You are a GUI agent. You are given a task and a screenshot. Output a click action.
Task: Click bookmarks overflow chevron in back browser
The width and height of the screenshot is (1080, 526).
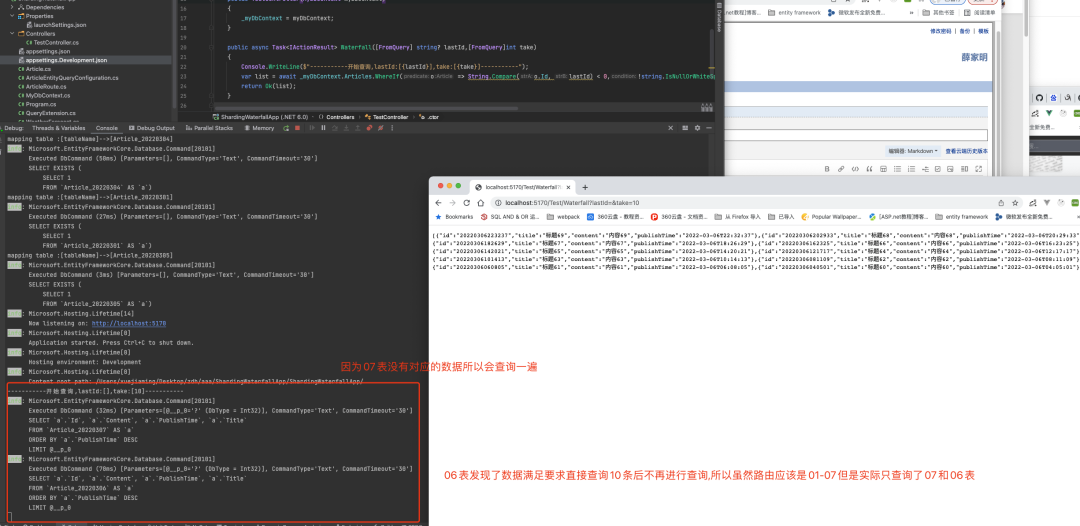pos(911,12)
